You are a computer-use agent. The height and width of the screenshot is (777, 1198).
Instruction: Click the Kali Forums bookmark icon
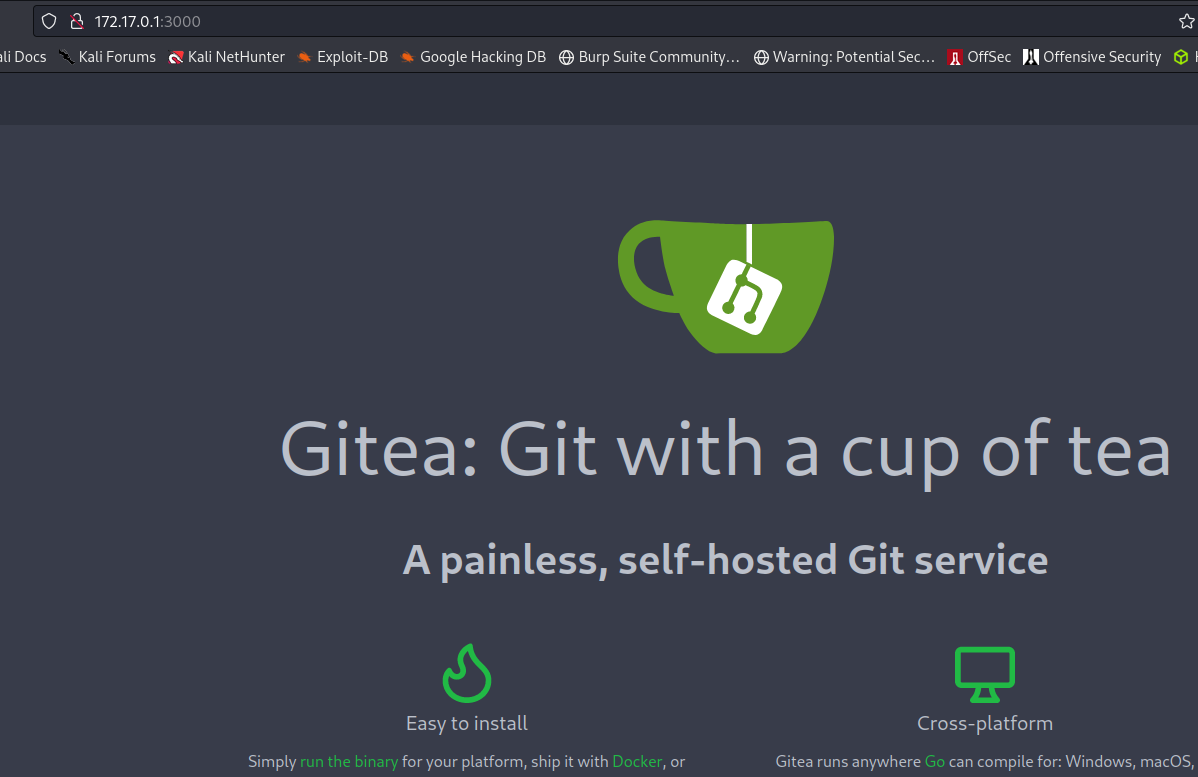pos(66,57)
